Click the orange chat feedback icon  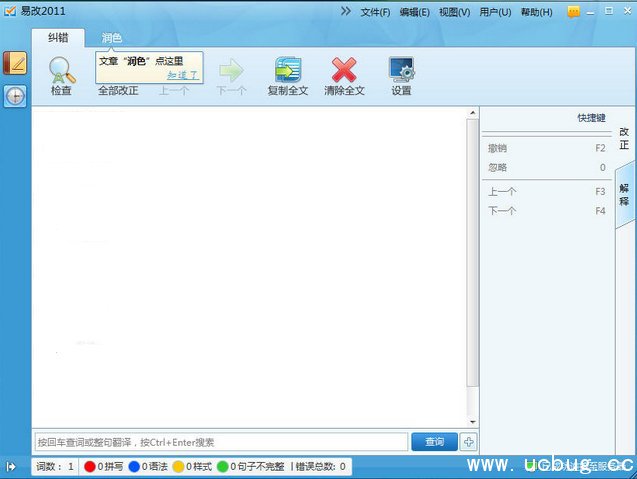point(573,12)
